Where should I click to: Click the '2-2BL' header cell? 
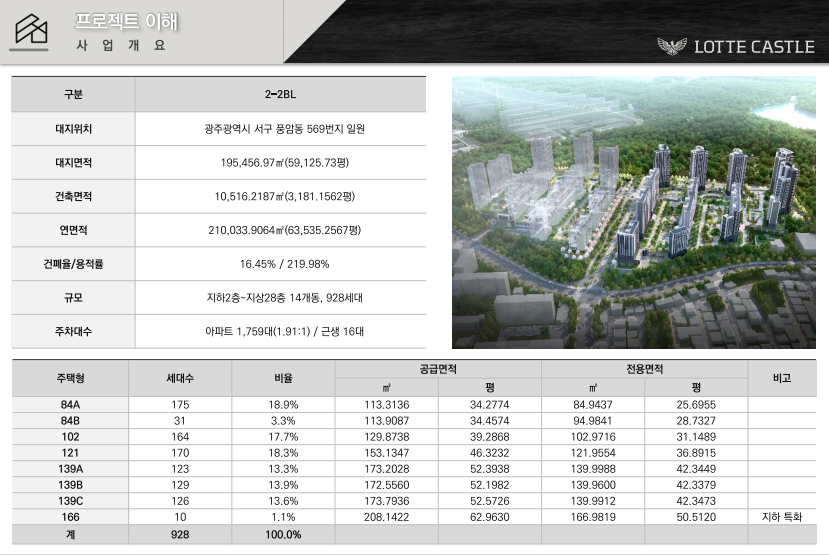coord(280,94)
